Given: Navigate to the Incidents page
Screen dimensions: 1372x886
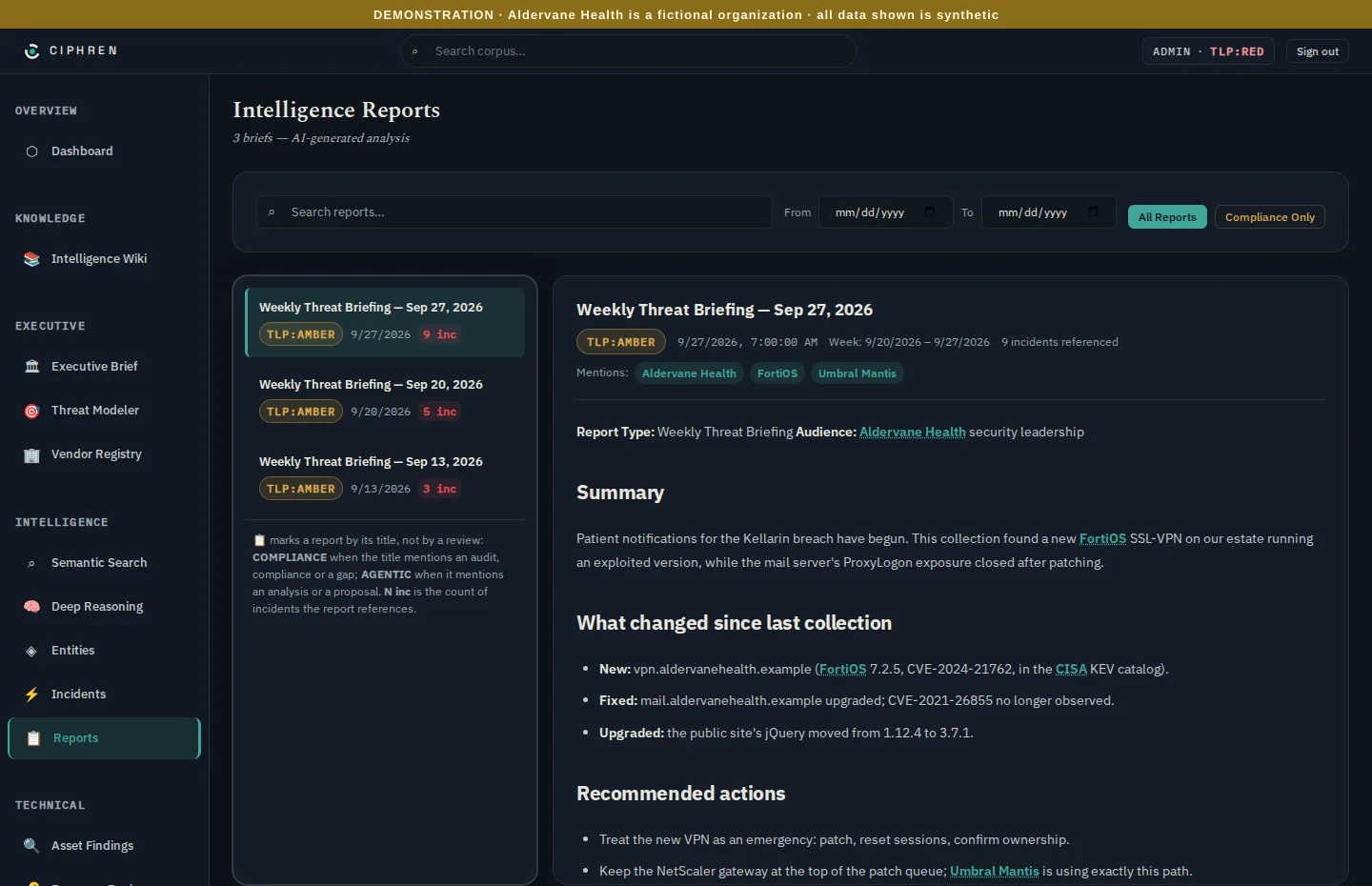Looking at the screenshot, I should [x=105, y=695].
